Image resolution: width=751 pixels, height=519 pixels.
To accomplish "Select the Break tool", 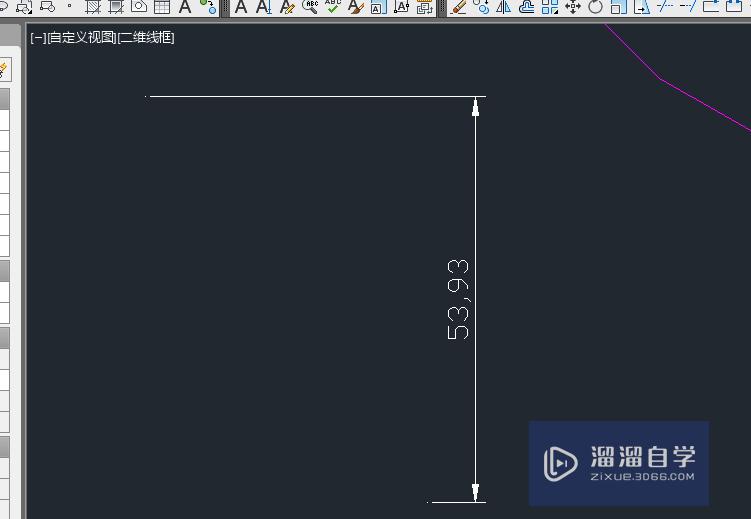I will coord(734,6).
